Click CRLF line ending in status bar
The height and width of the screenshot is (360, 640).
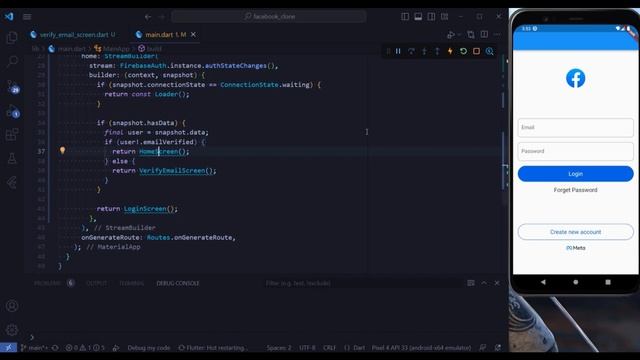click(329, 348)
